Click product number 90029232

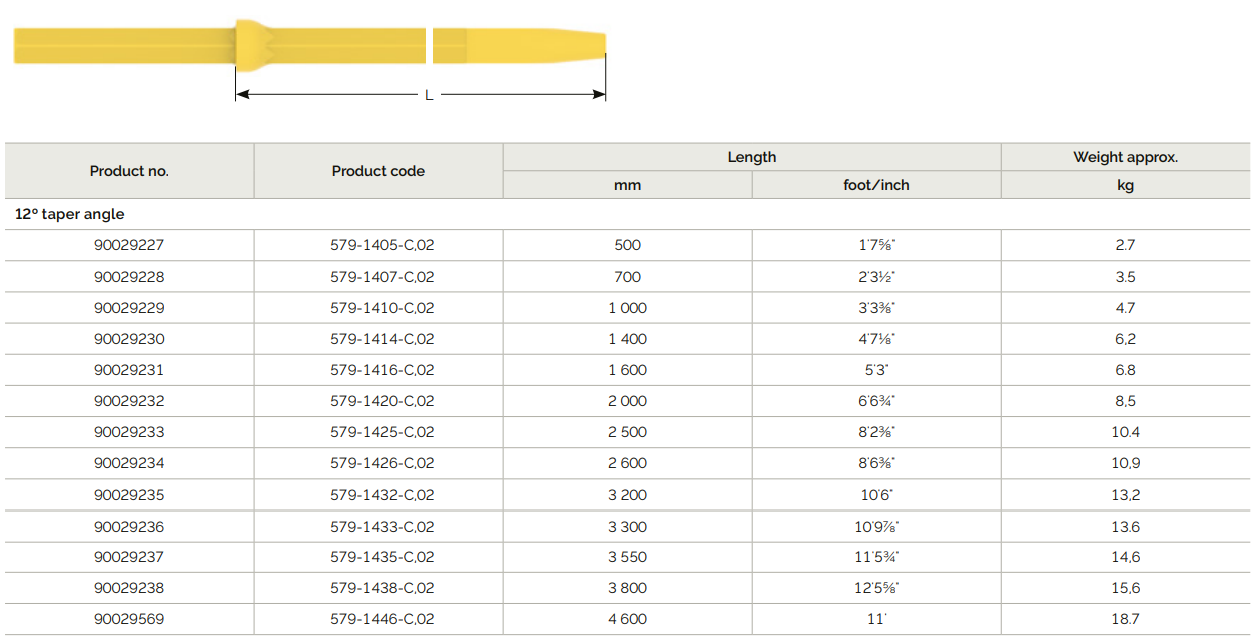(x=129, y=401)
